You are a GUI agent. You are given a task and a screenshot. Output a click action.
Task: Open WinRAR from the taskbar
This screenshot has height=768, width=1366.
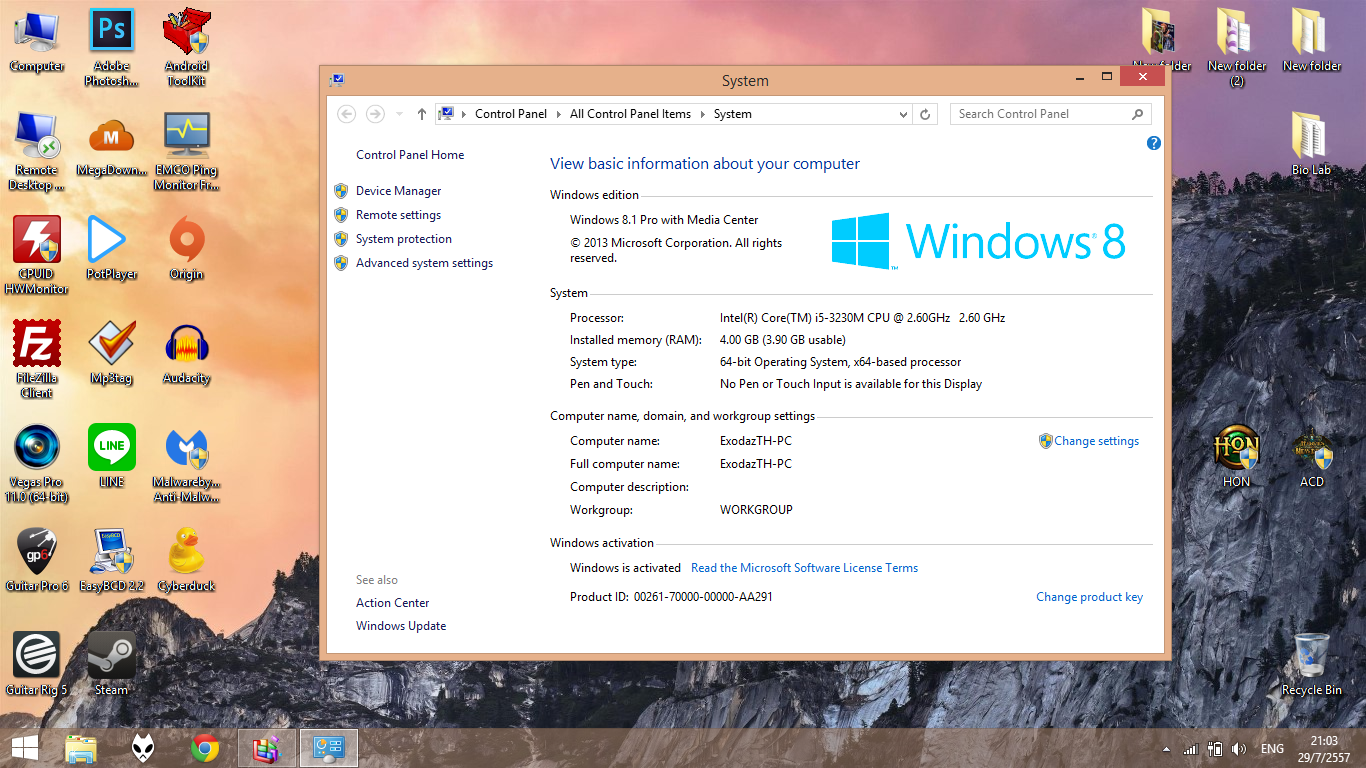click(x=267, y=748)
